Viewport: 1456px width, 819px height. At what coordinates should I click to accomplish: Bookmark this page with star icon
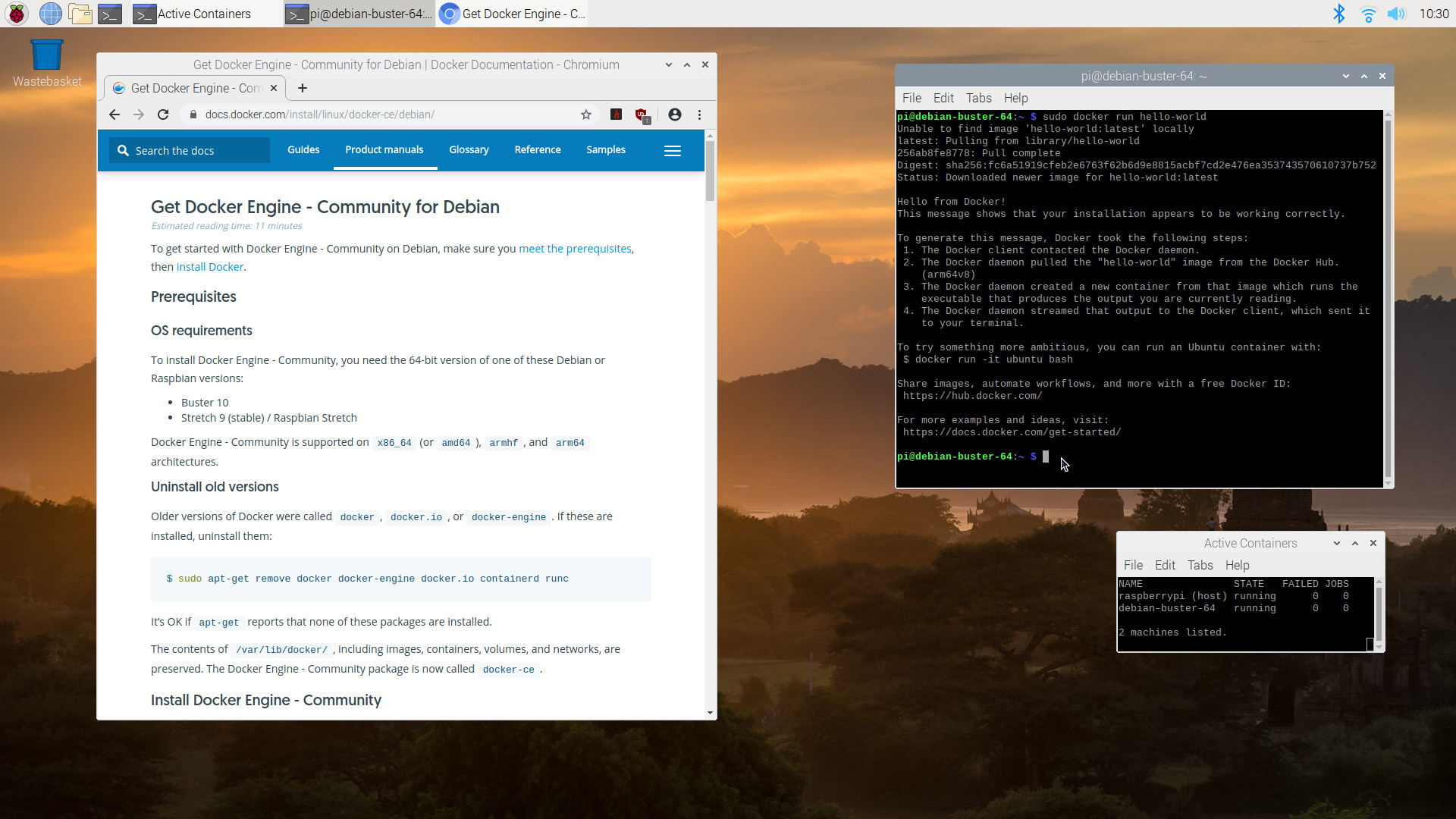coord(586,115)
